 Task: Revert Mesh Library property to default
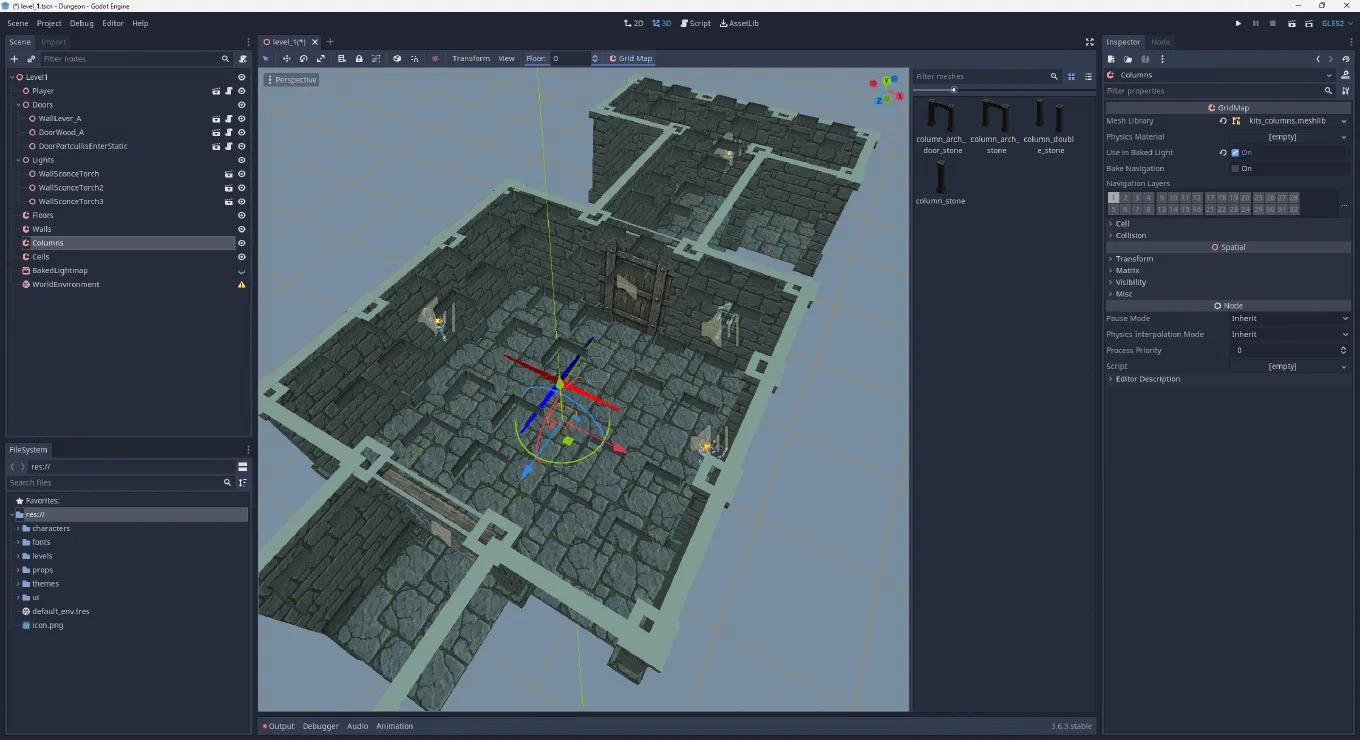pos(1223,121)
